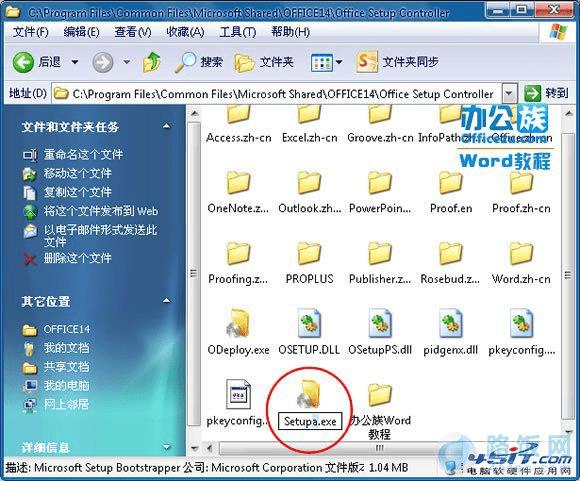Select the Proof.en folder
580x481 pixels.
(x=451, y=192)
